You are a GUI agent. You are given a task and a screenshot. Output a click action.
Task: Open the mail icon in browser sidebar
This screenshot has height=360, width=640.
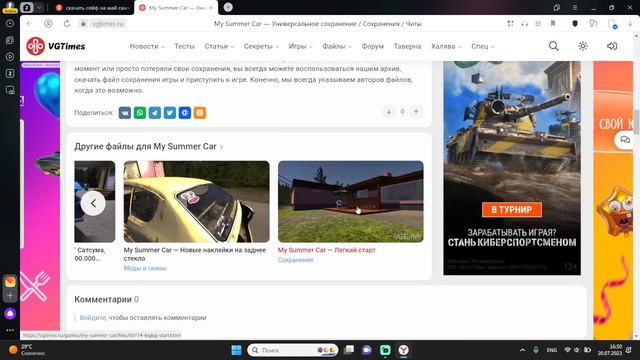tap(10, 282)
